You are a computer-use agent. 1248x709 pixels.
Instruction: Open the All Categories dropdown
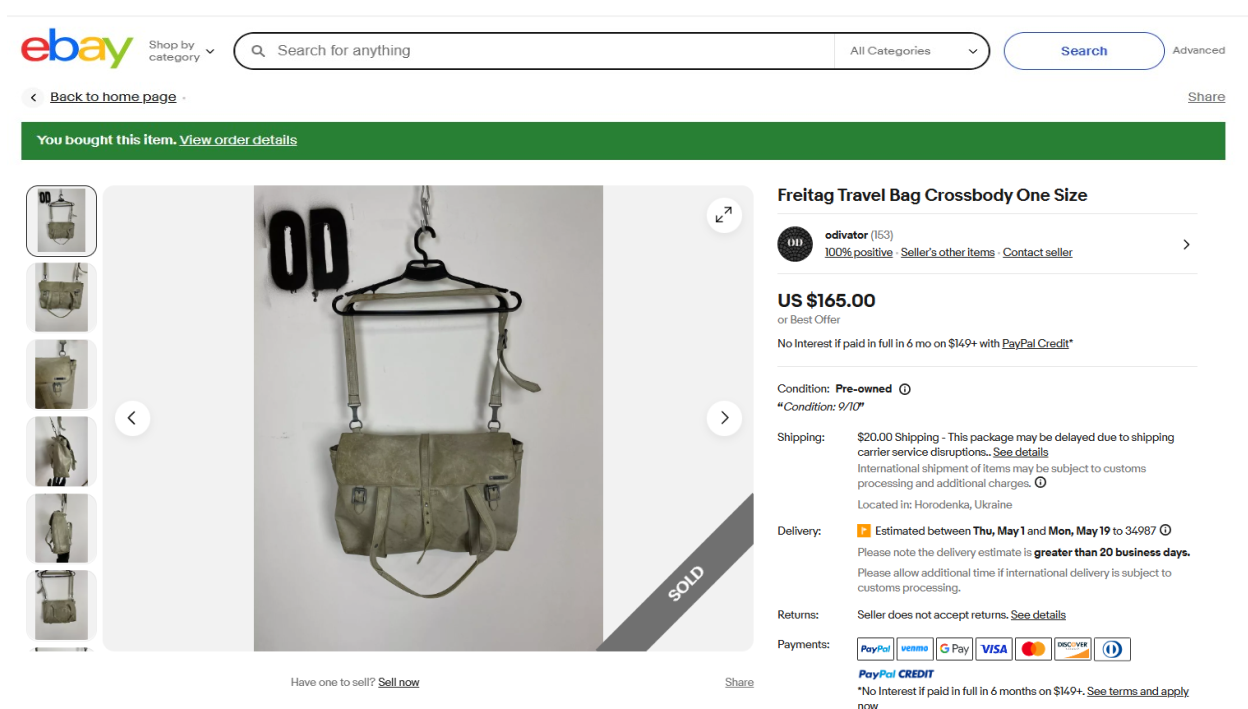(912, 51)
